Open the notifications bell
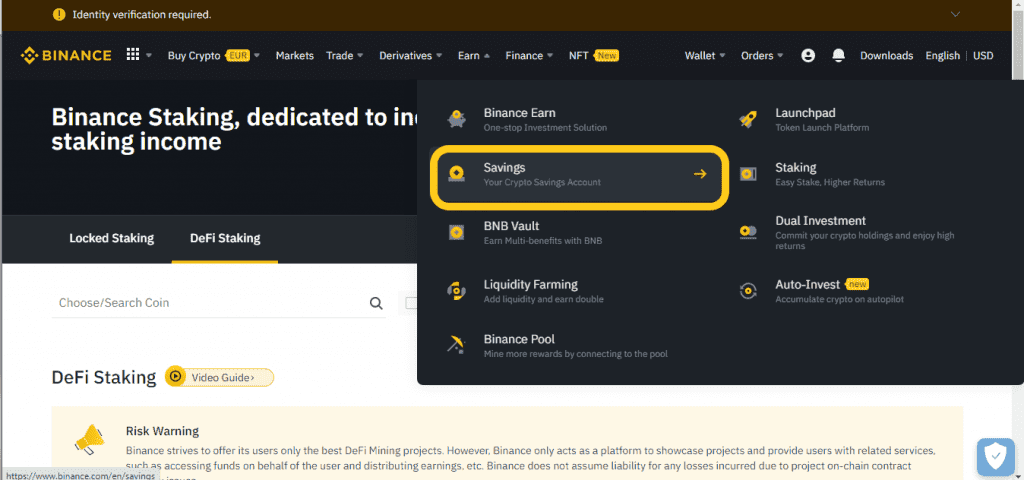 pyautogui.click(x=839, y=56)
